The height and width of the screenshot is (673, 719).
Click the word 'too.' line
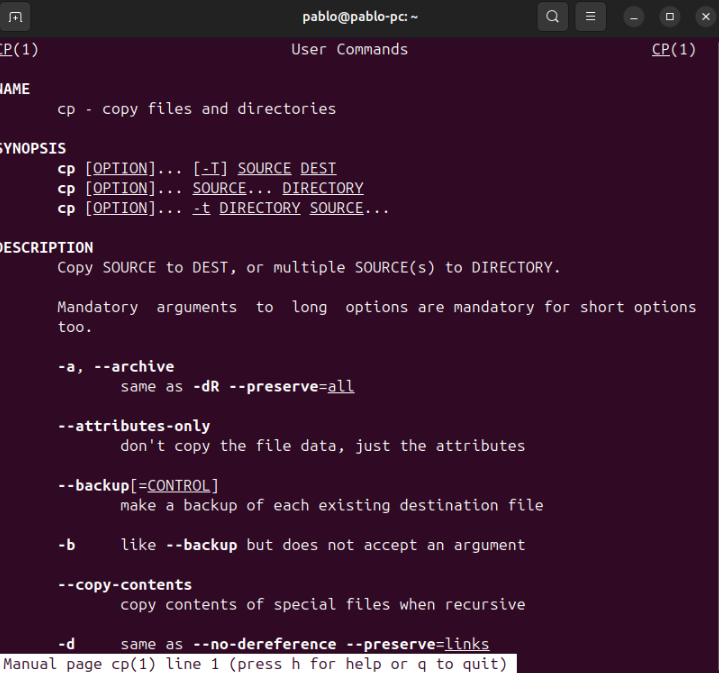(74, 327)
